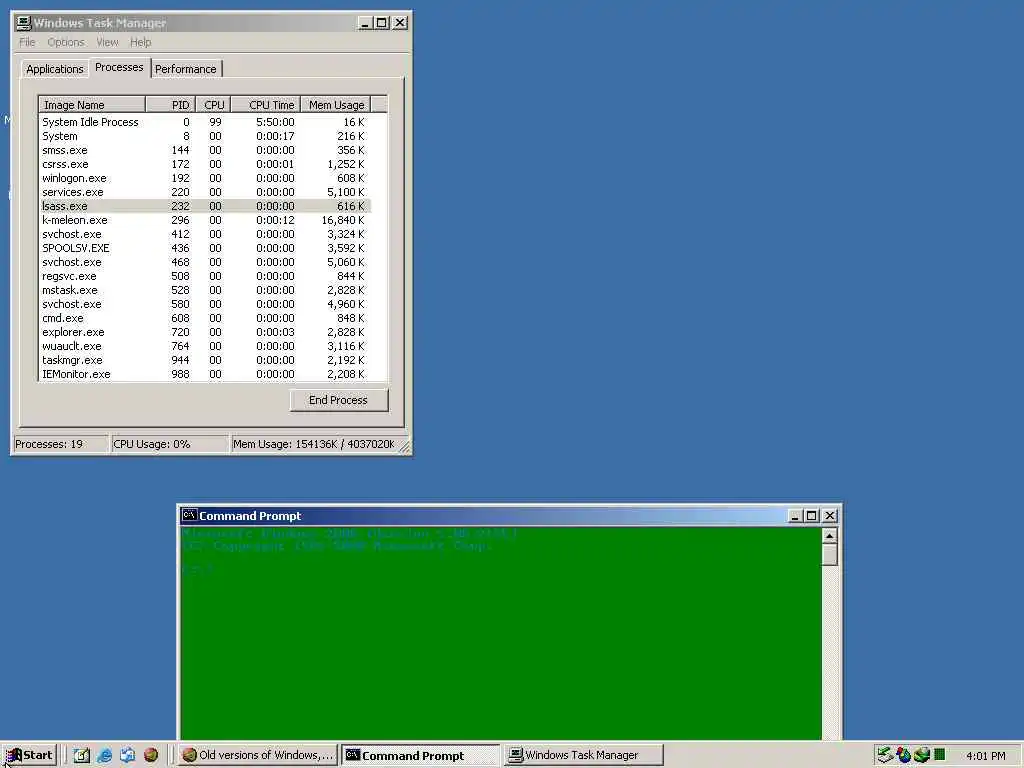Launch Outlook Express from quick launch
This screenshot has height=768, width=1024.
click(127, 755)
